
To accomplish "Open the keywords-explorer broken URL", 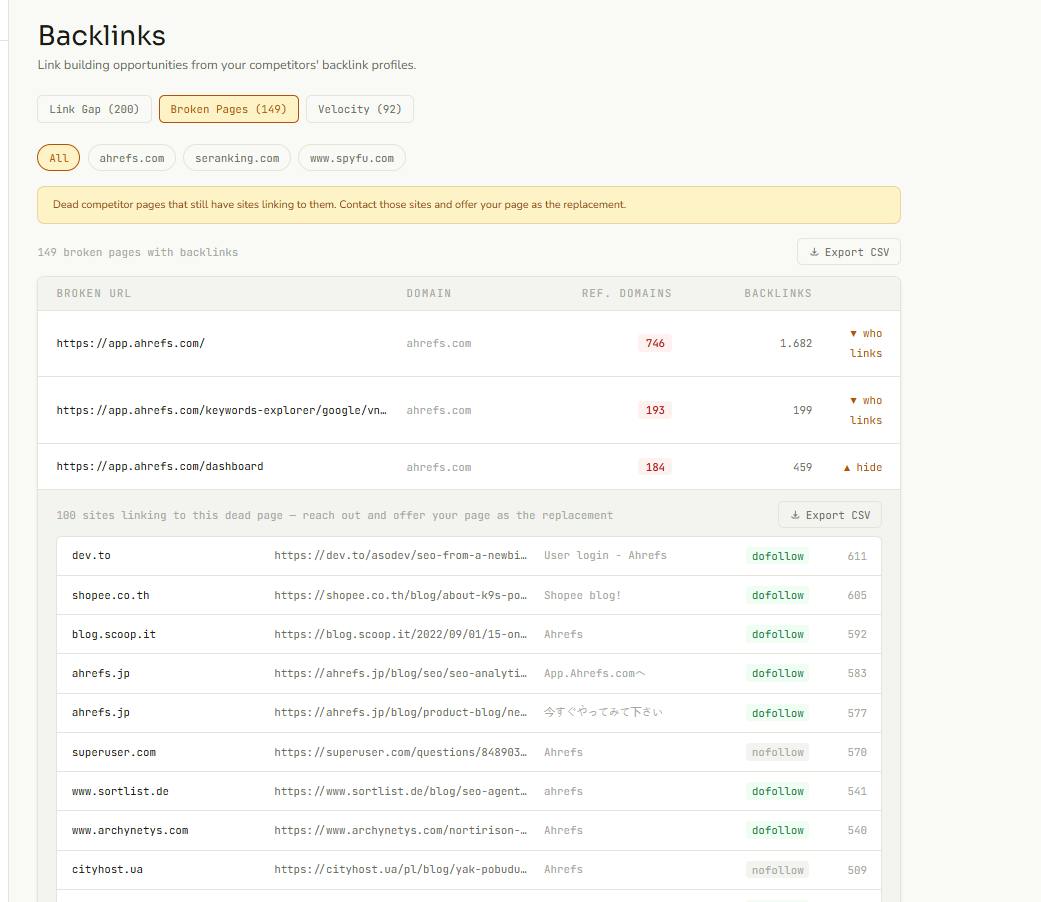I will 222,410.
